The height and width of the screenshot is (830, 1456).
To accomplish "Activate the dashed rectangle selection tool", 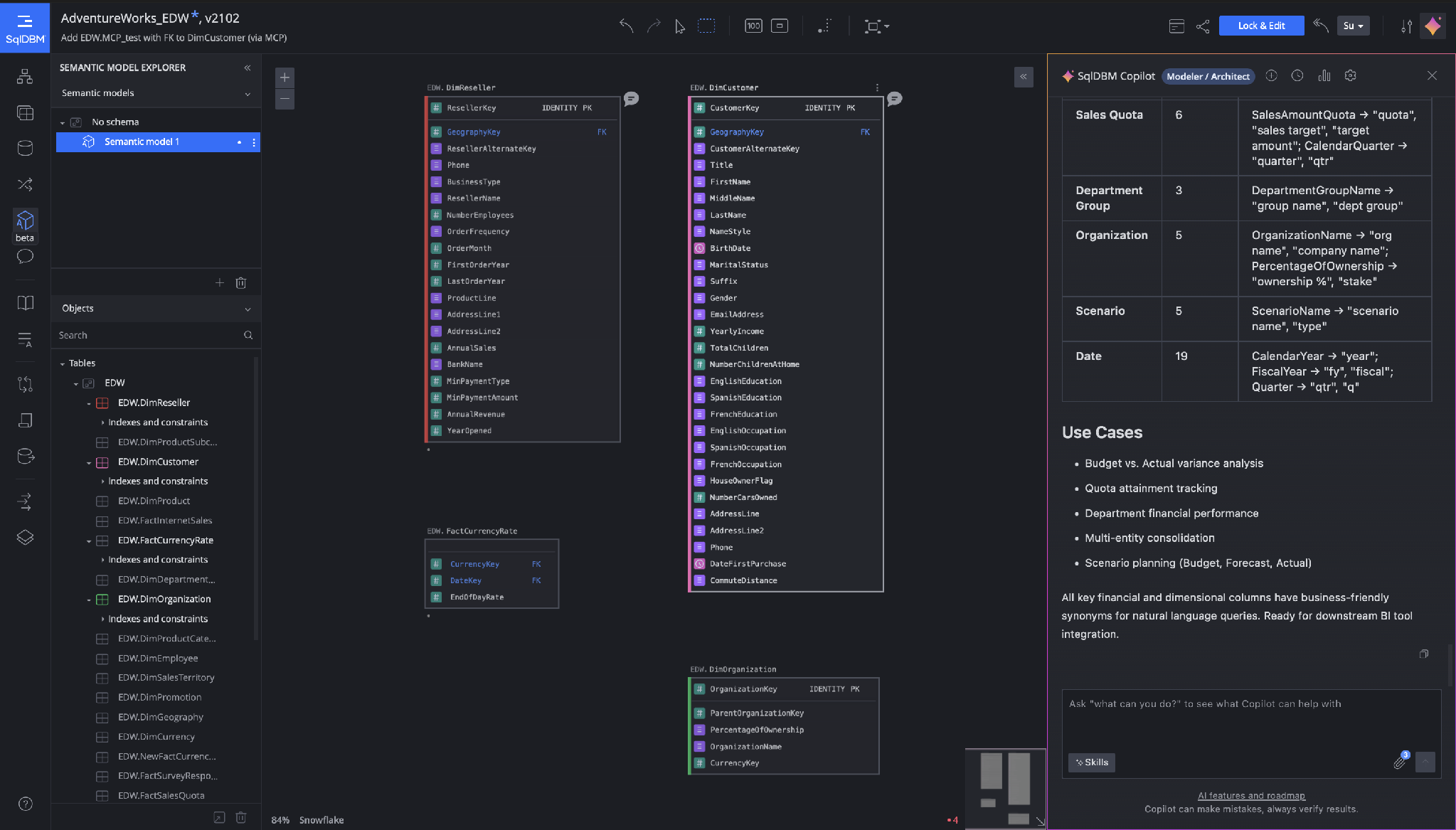I will 706,26.
